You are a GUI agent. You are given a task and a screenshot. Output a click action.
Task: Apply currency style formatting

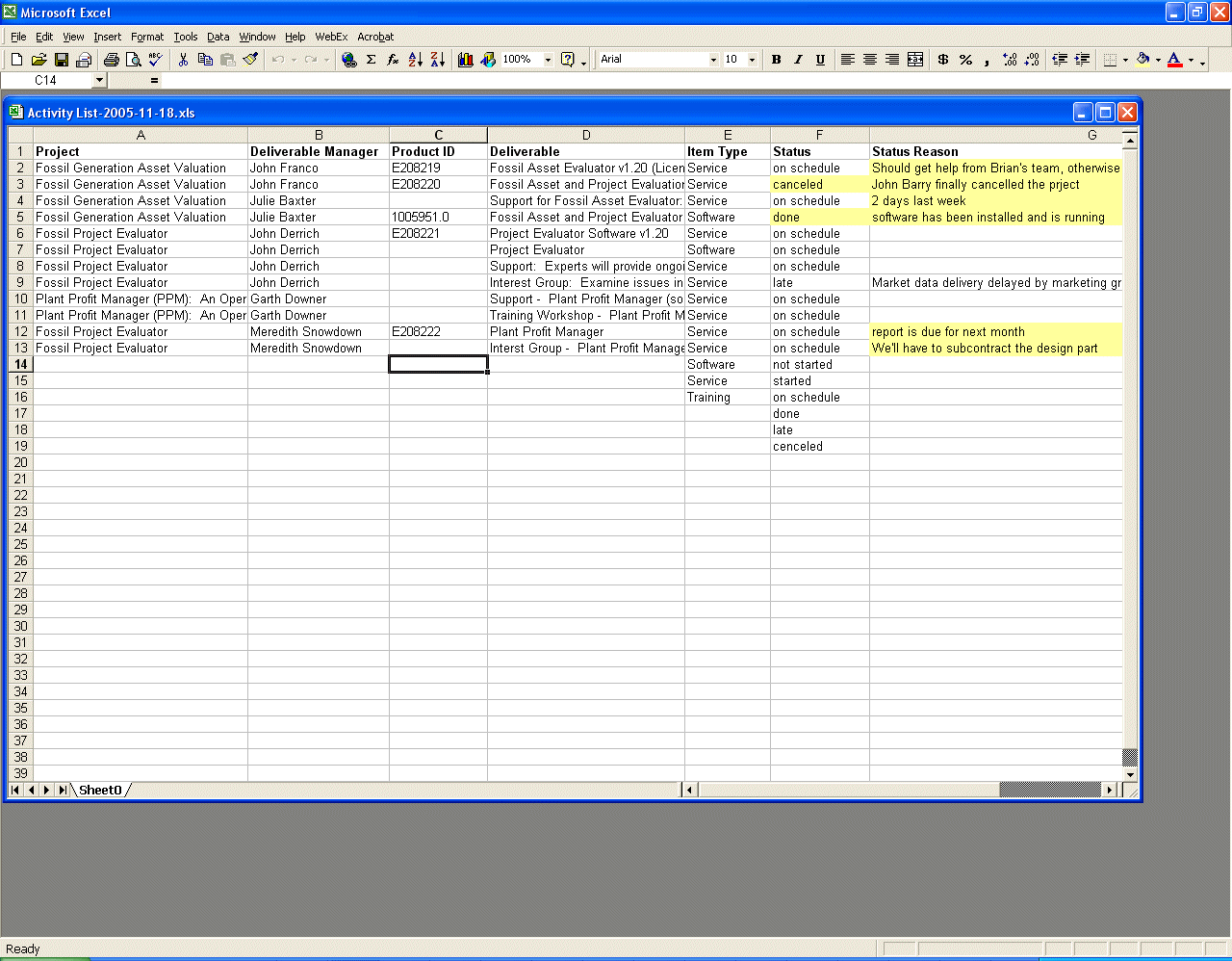(x=943, y=60)
